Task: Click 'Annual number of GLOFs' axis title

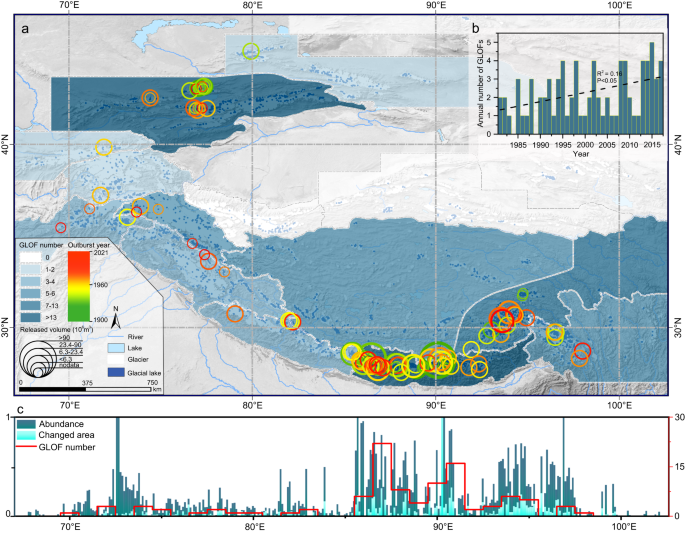Action: click(x=481, y=83)
